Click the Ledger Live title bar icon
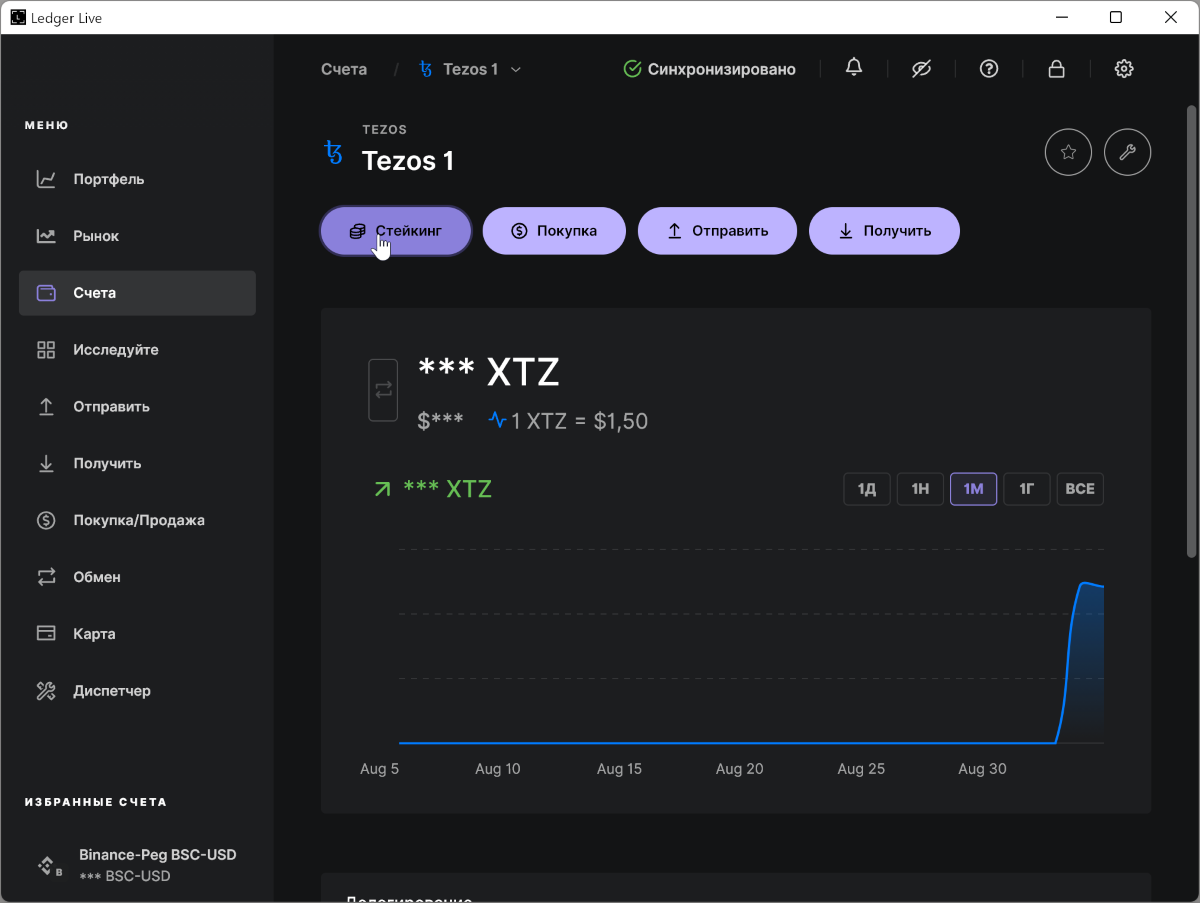Screen dimensions: 1200x903 coord(18,18)
